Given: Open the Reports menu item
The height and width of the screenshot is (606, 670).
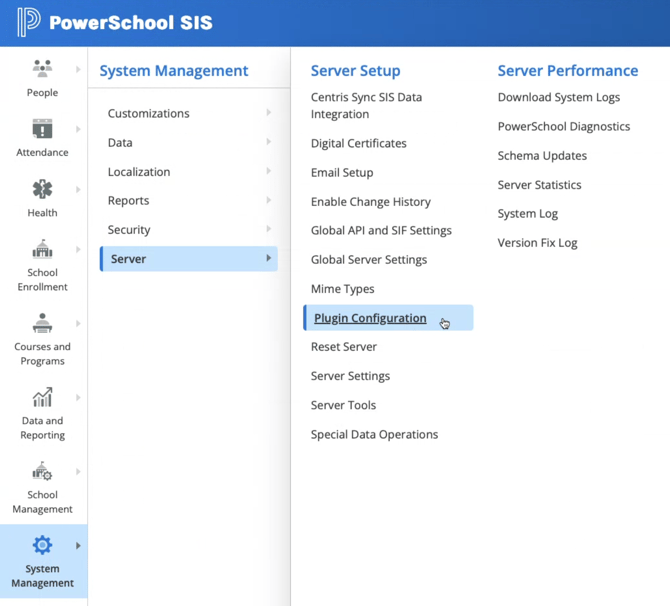Looking at the screenshot, I should (129, 201).
